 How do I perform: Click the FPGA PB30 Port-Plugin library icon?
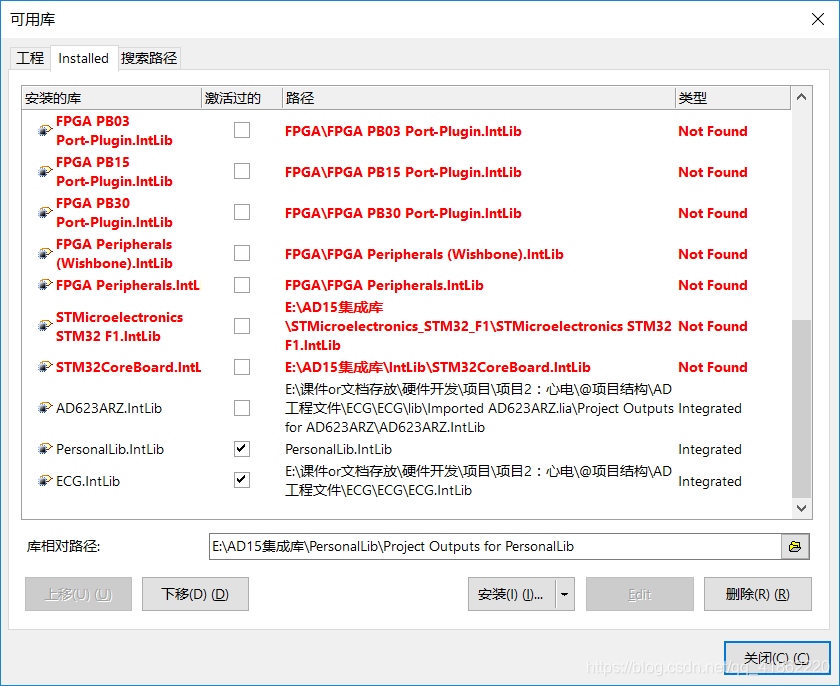tap(45, 213)
